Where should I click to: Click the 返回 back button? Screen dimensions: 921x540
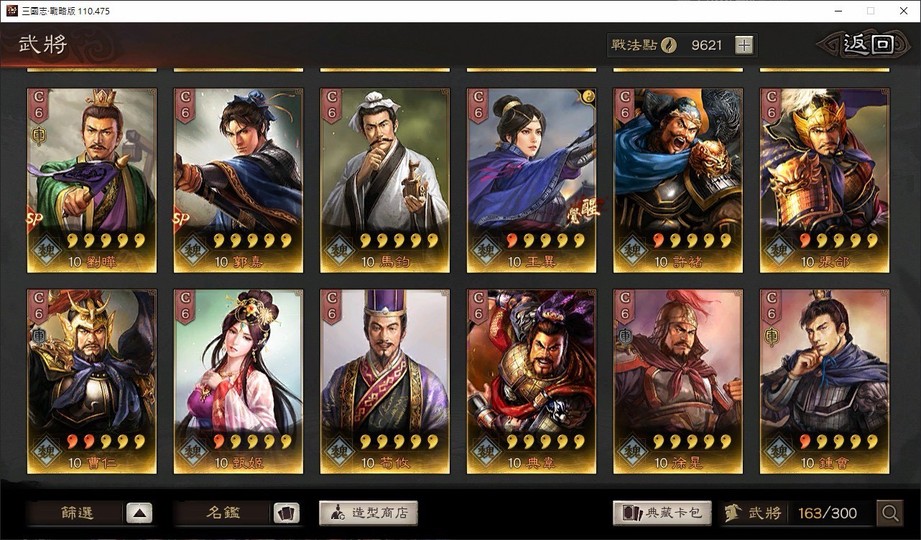pyautogui.click(x=868, y=44)
